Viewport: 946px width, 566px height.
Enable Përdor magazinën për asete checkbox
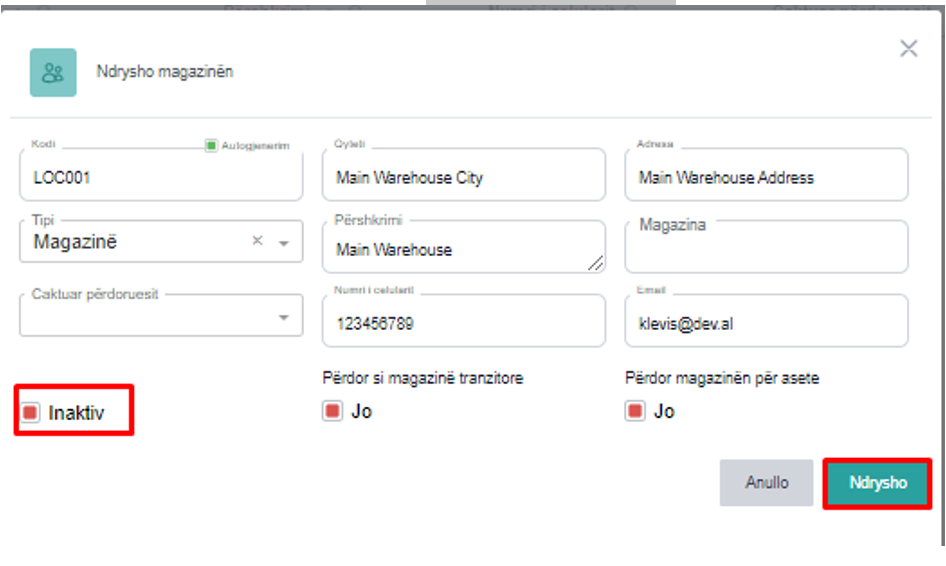click(x=635, y=411)
